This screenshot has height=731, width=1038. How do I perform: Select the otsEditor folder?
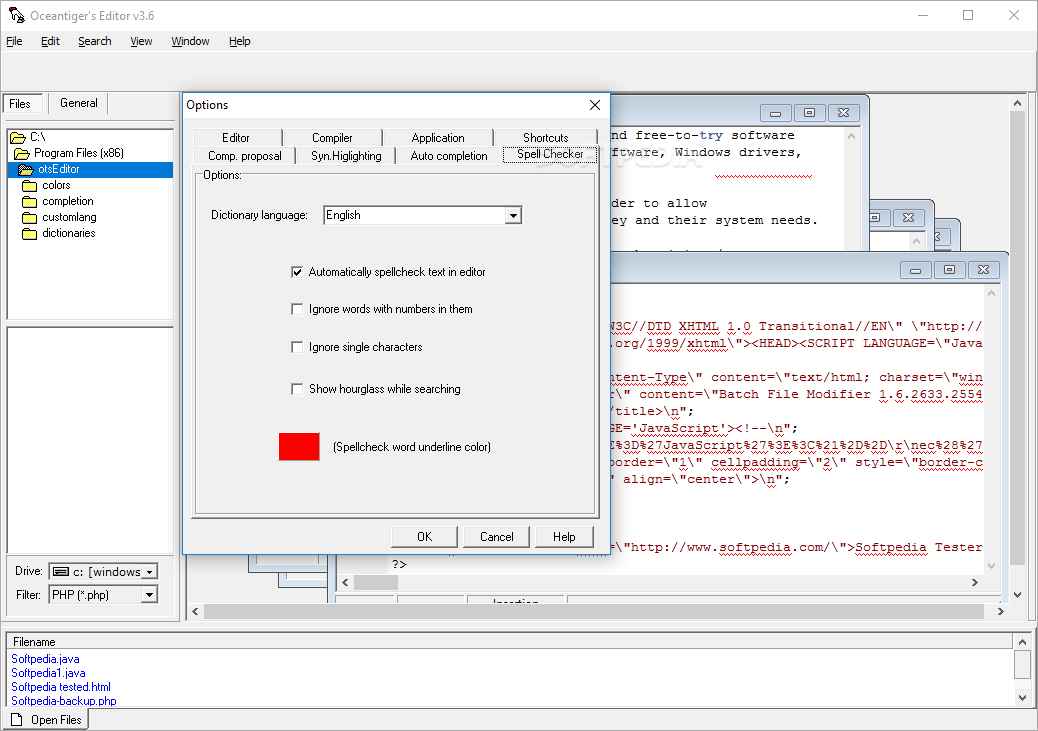coord(90,170)
